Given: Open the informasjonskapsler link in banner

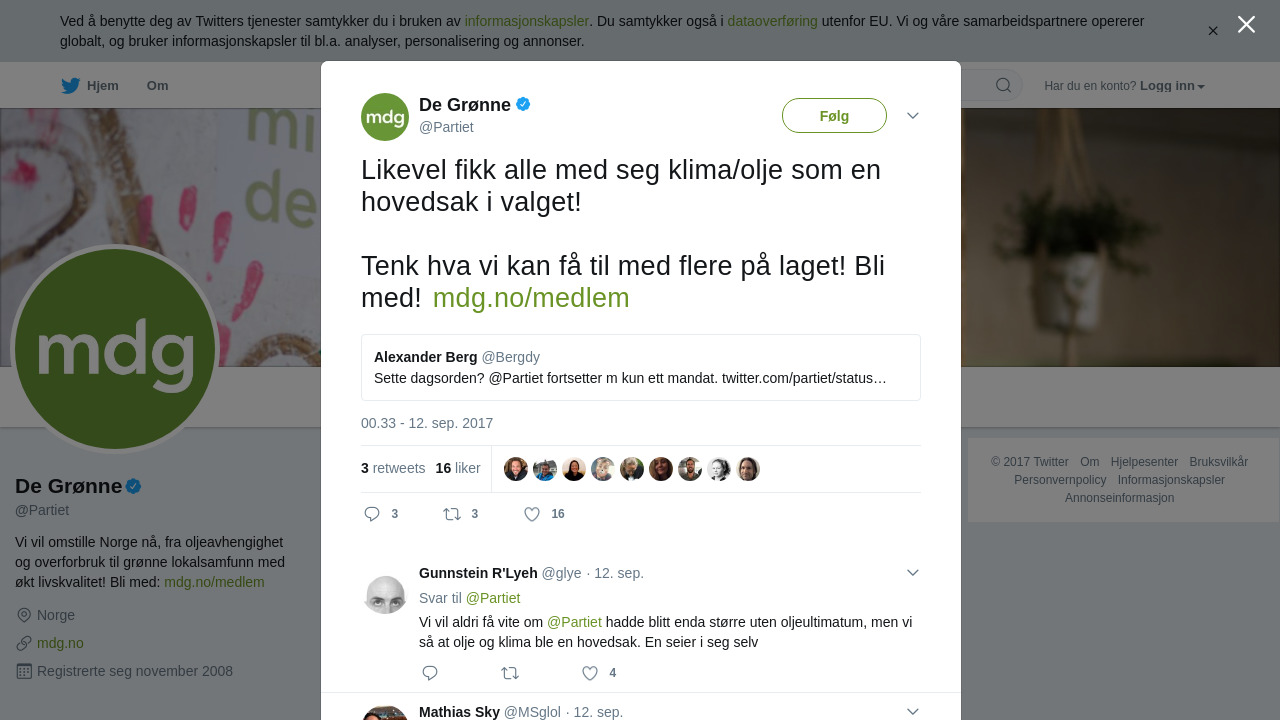Looking at the screenshot, I should pos(526,21).
